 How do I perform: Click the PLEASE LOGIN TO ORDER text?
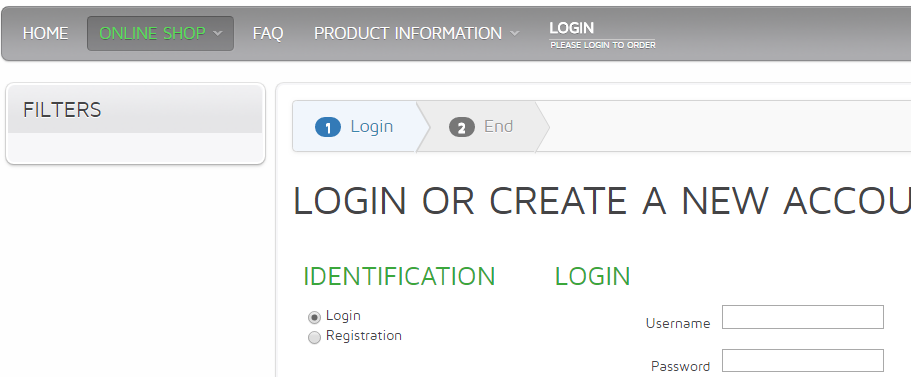click(x=602, y=45)
